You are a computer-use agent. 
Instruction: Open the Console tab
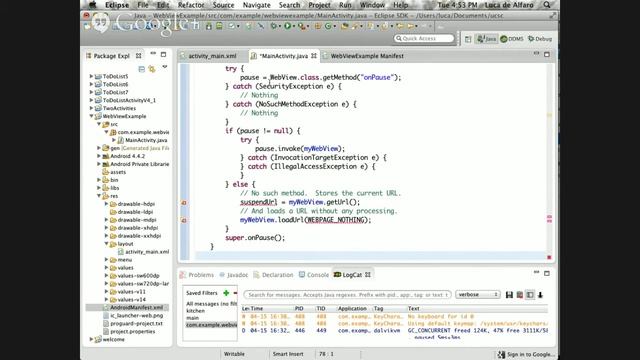314,275
